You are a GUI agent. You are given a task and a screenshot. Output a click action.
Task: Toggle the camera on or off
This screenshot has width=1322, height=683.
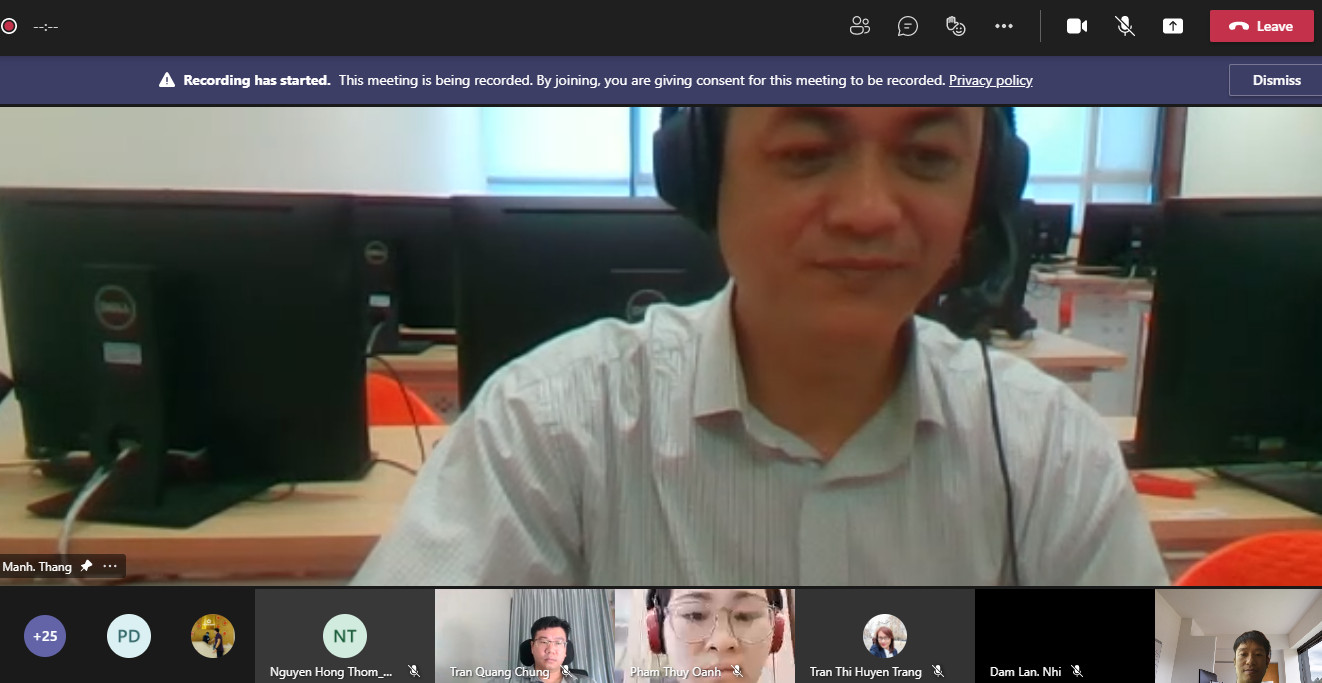(1077, 26)
